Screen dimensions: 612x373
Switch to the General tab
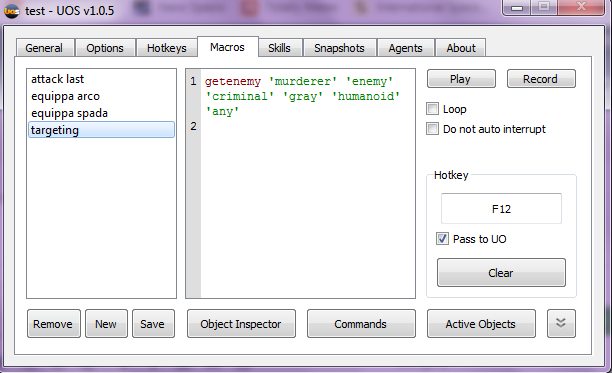click(44, 48)
